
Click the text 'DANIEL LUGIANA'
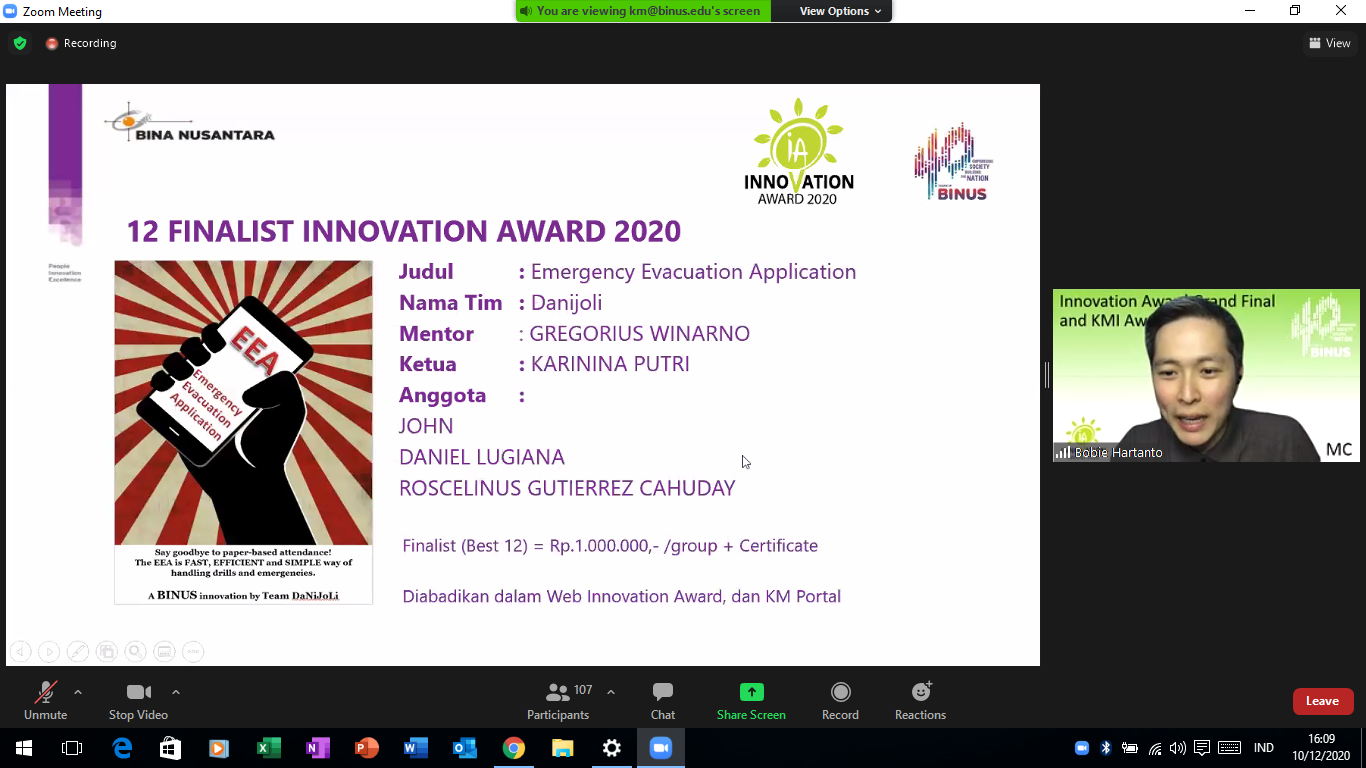coord(482,457)
